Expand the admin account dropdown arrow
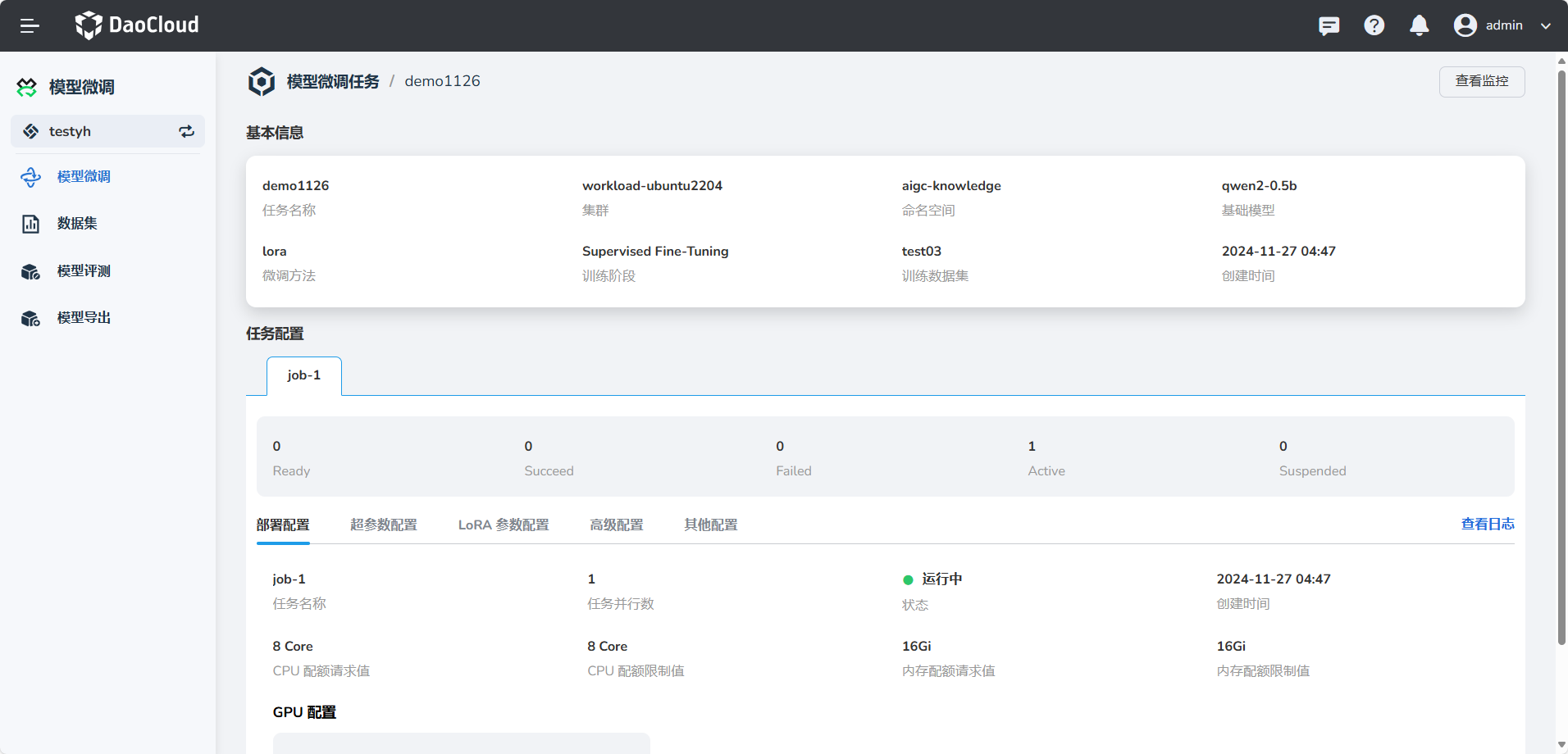Image resolution: width=1568 pixels, height=754 pixels. [x=1546, y=26]
